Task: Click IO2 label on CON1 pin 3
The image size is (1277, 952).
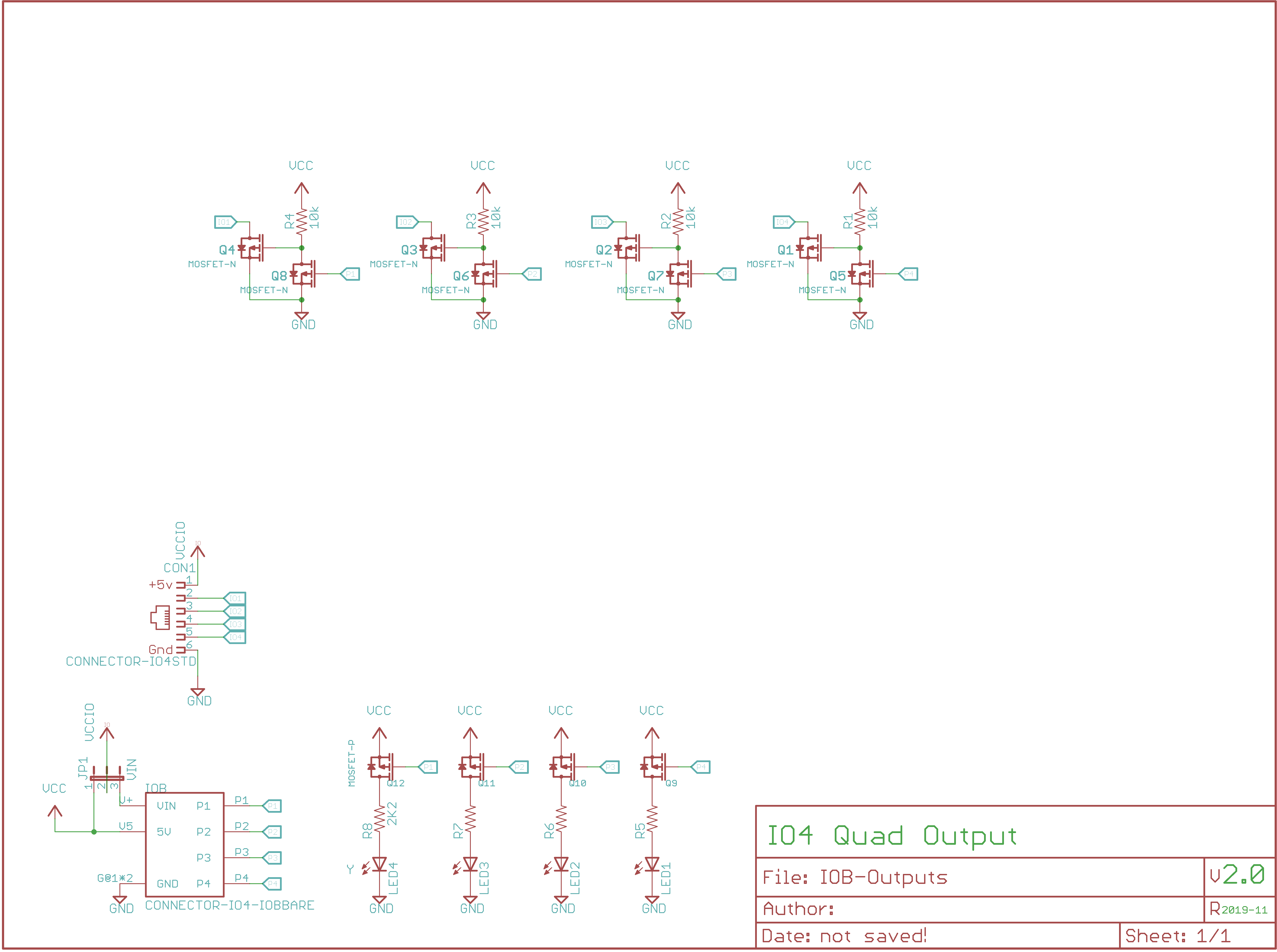Action: [x=235, y=611]
